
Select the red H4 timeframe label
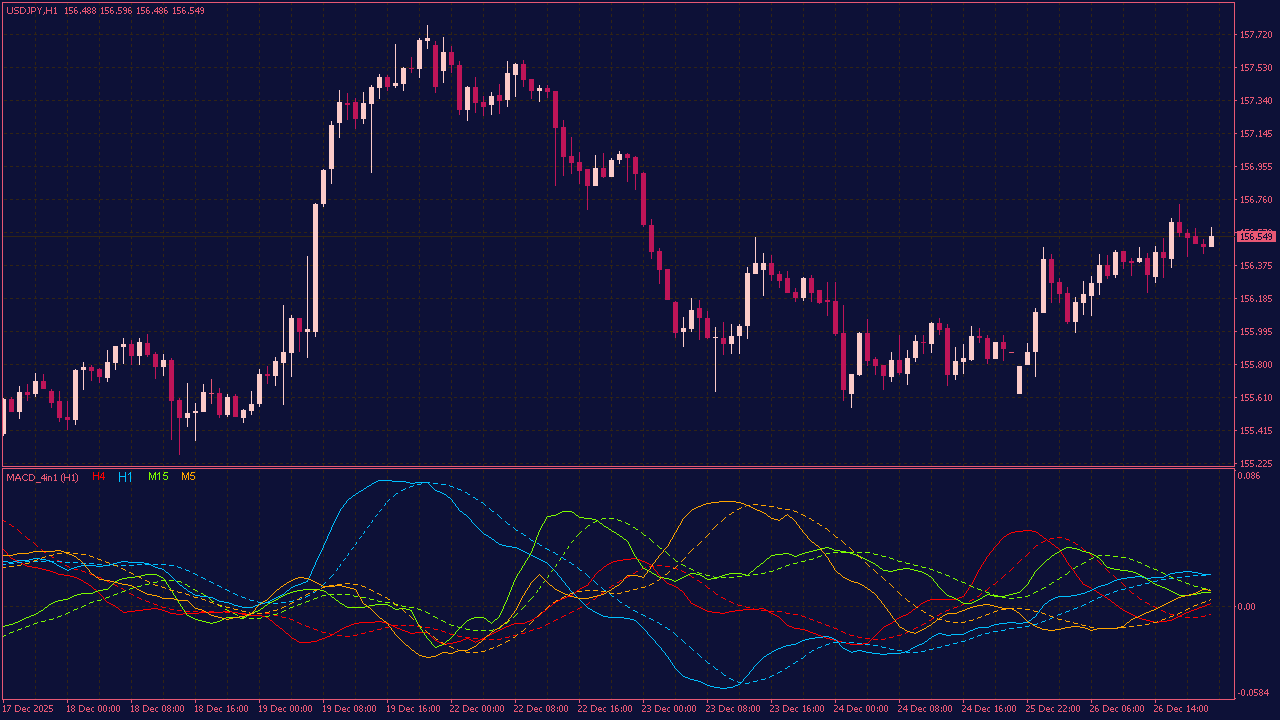click(x=97, y=478)
